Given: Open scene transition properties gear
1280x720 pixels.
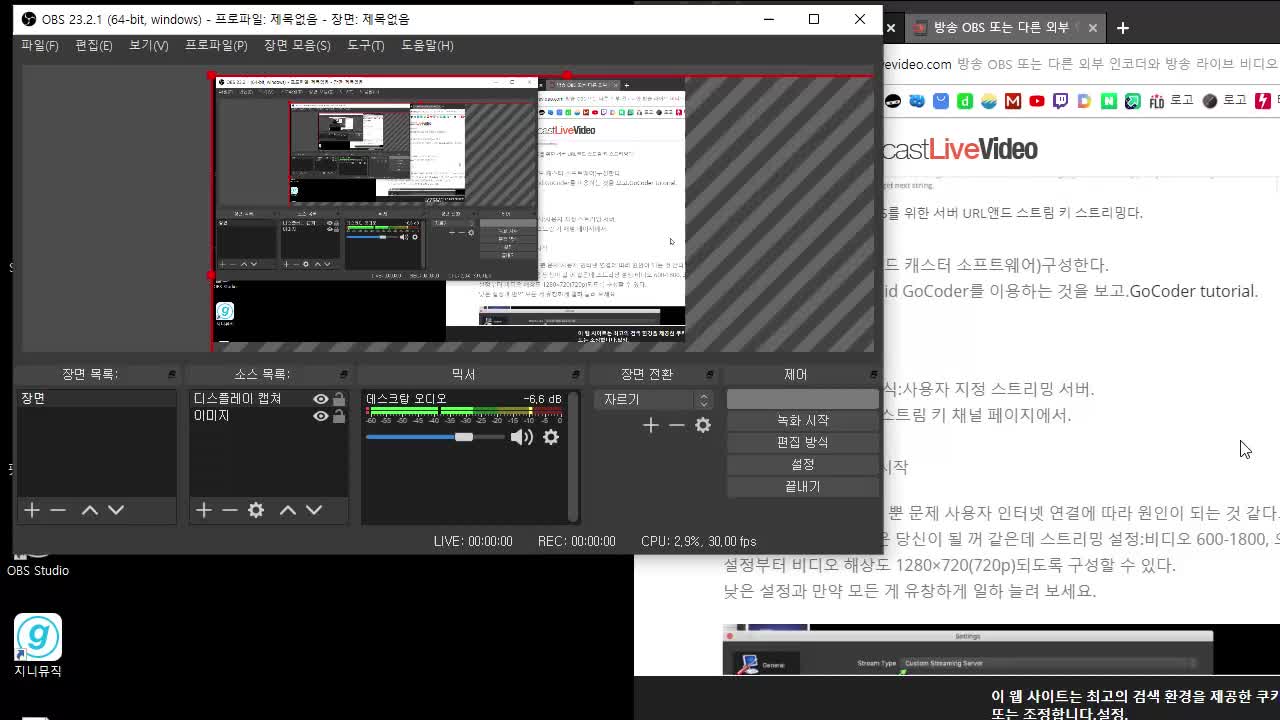Looking at the screenshot, I should 703,425.
